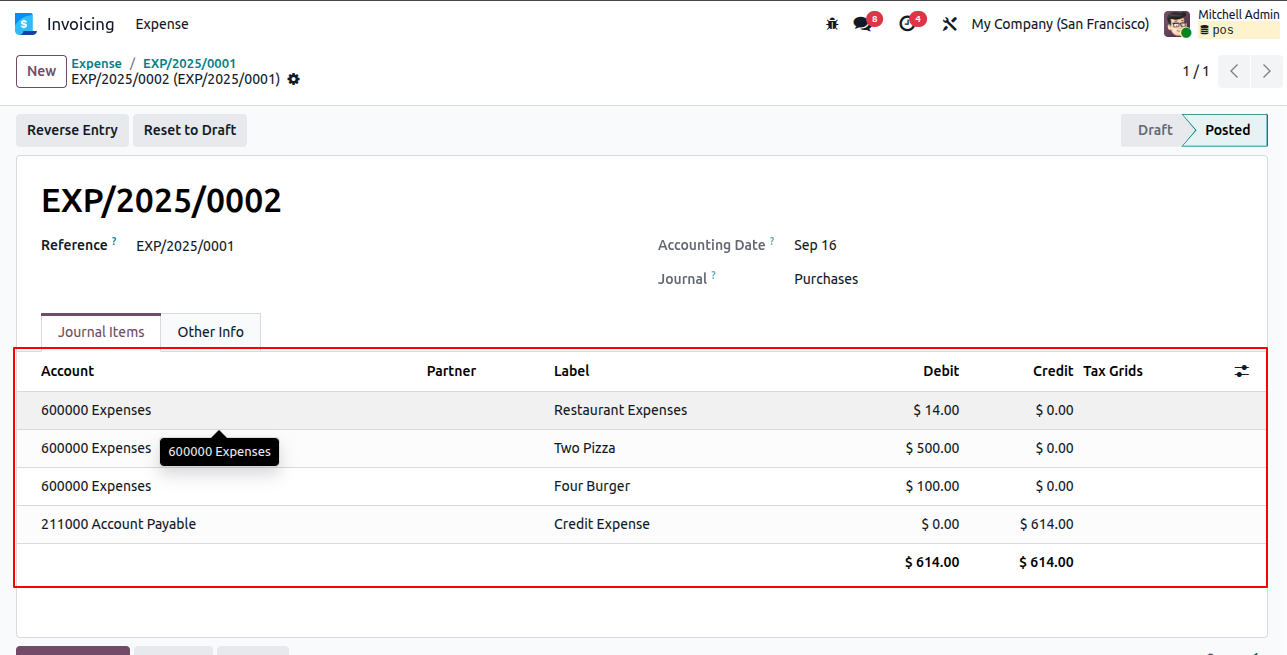
Task: Select the Restaurant Expenses label cell
Action: [621, 410]
